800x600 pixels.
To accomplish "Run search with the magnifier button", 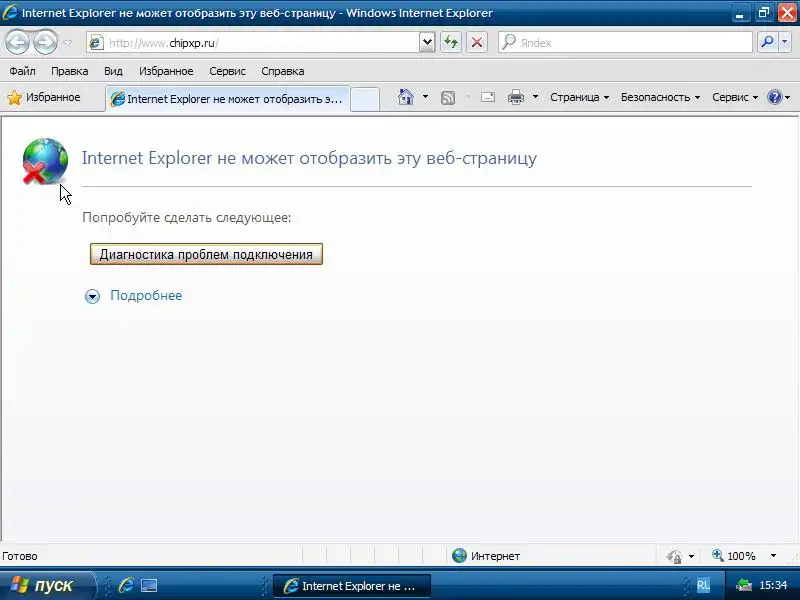I will 767,42.
